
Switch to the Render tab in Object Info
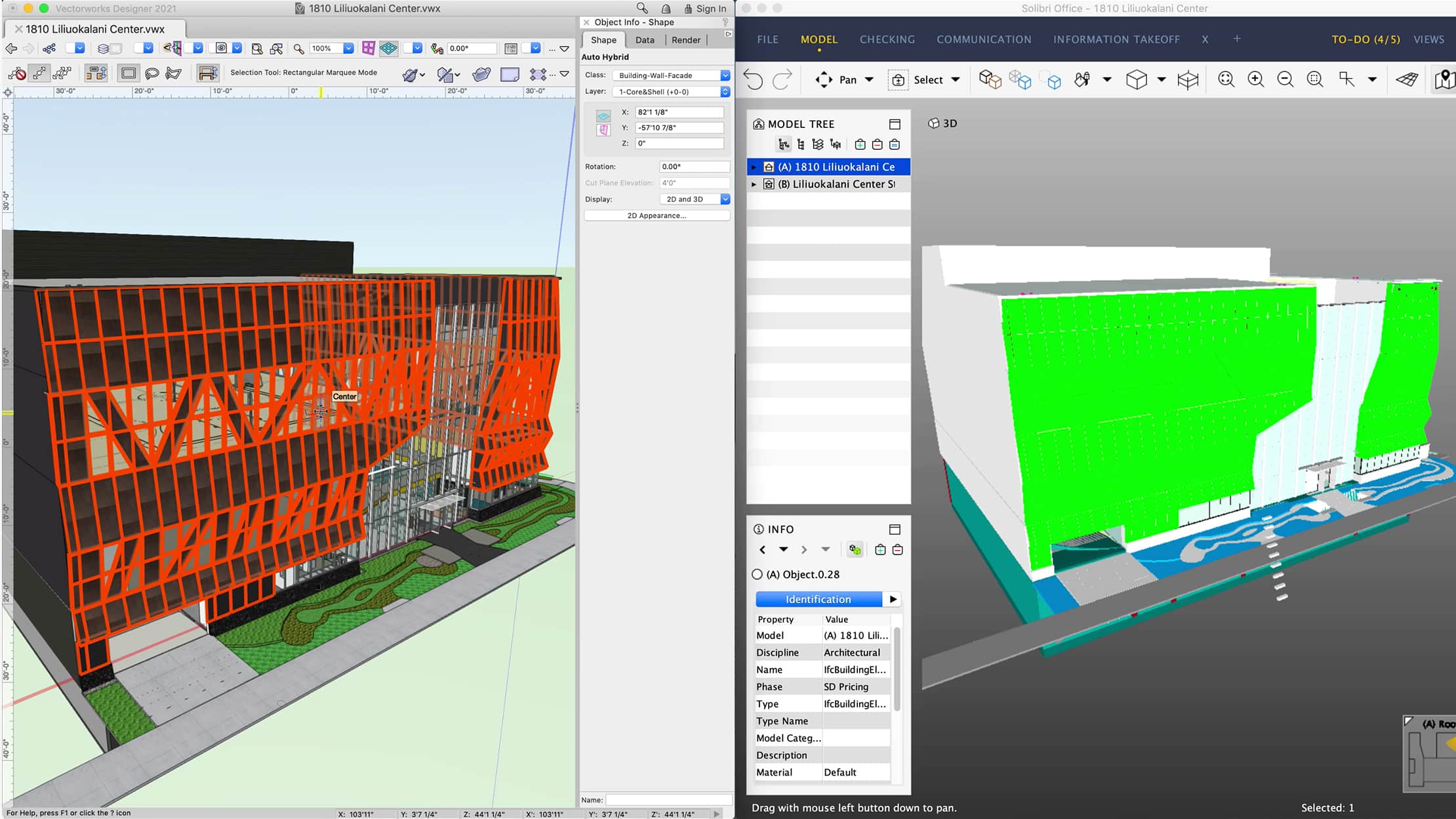(686, 40)
